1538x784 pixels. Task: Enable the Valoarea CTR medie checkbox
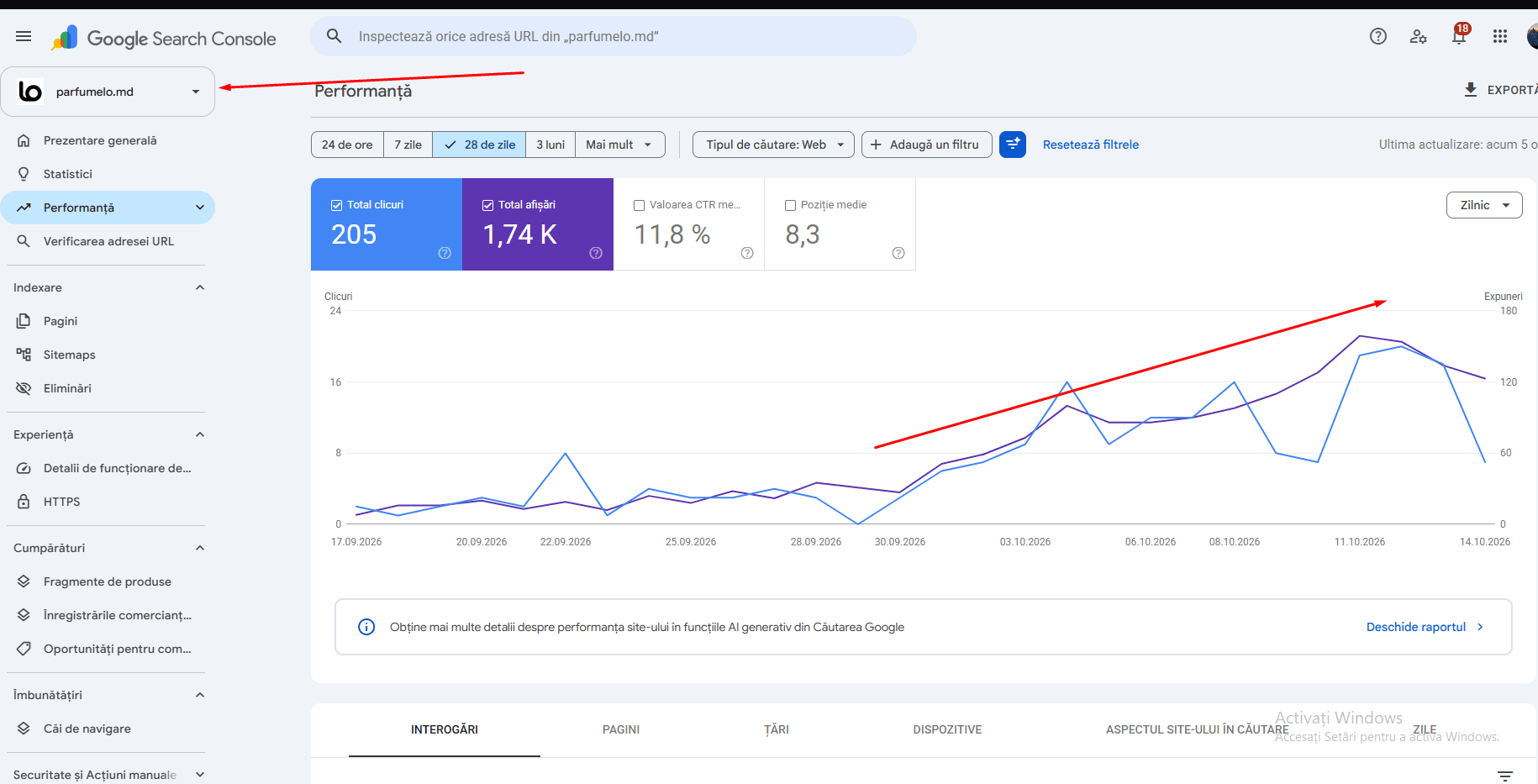tap(640, 205)
